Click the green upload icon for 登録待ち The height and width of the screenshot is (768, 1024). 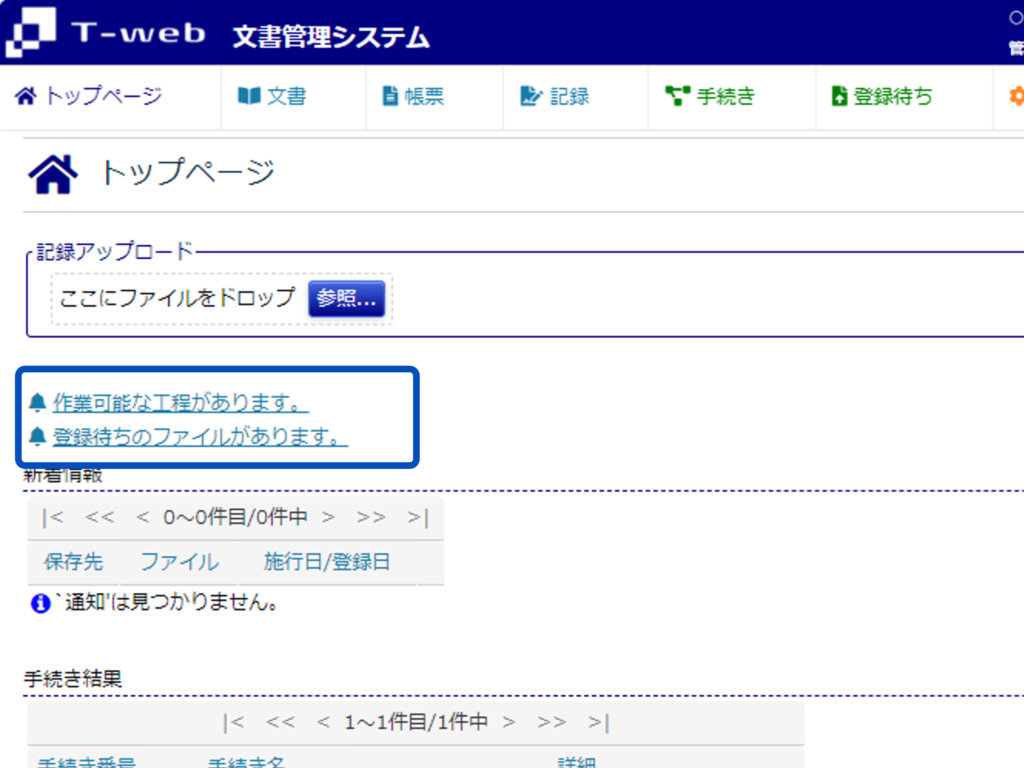(839, 97)
